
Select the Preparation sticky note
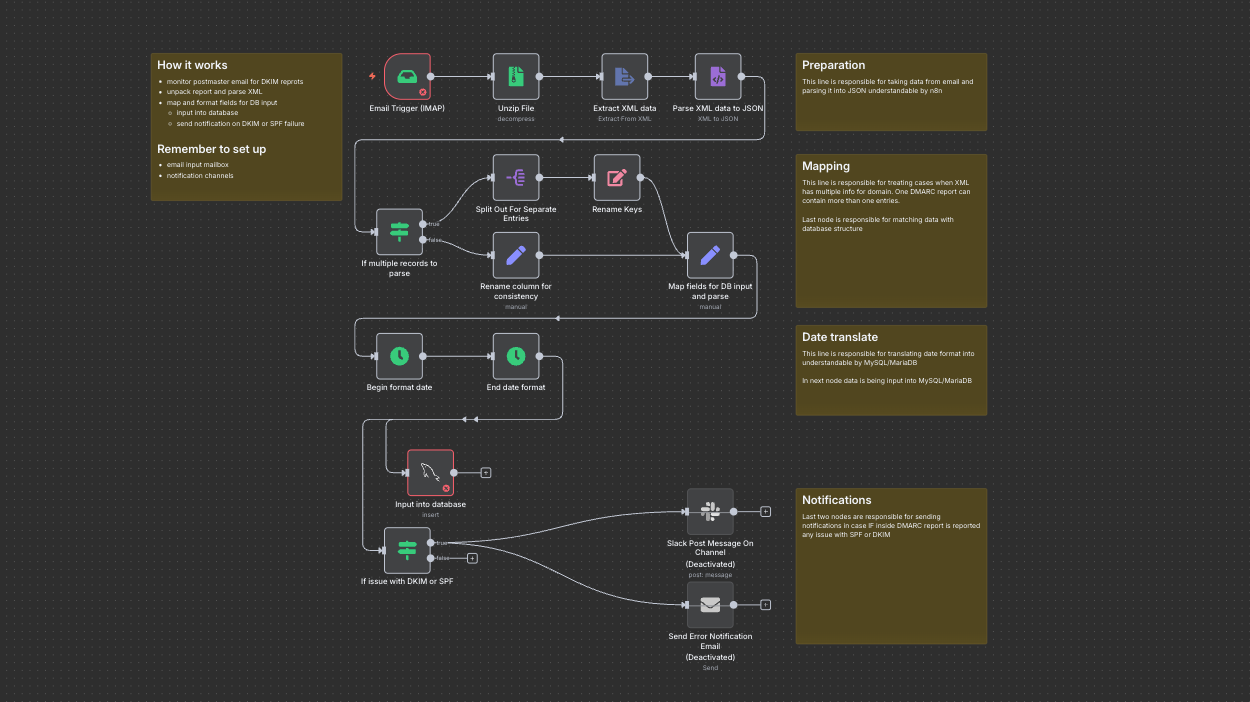(890, 92)
